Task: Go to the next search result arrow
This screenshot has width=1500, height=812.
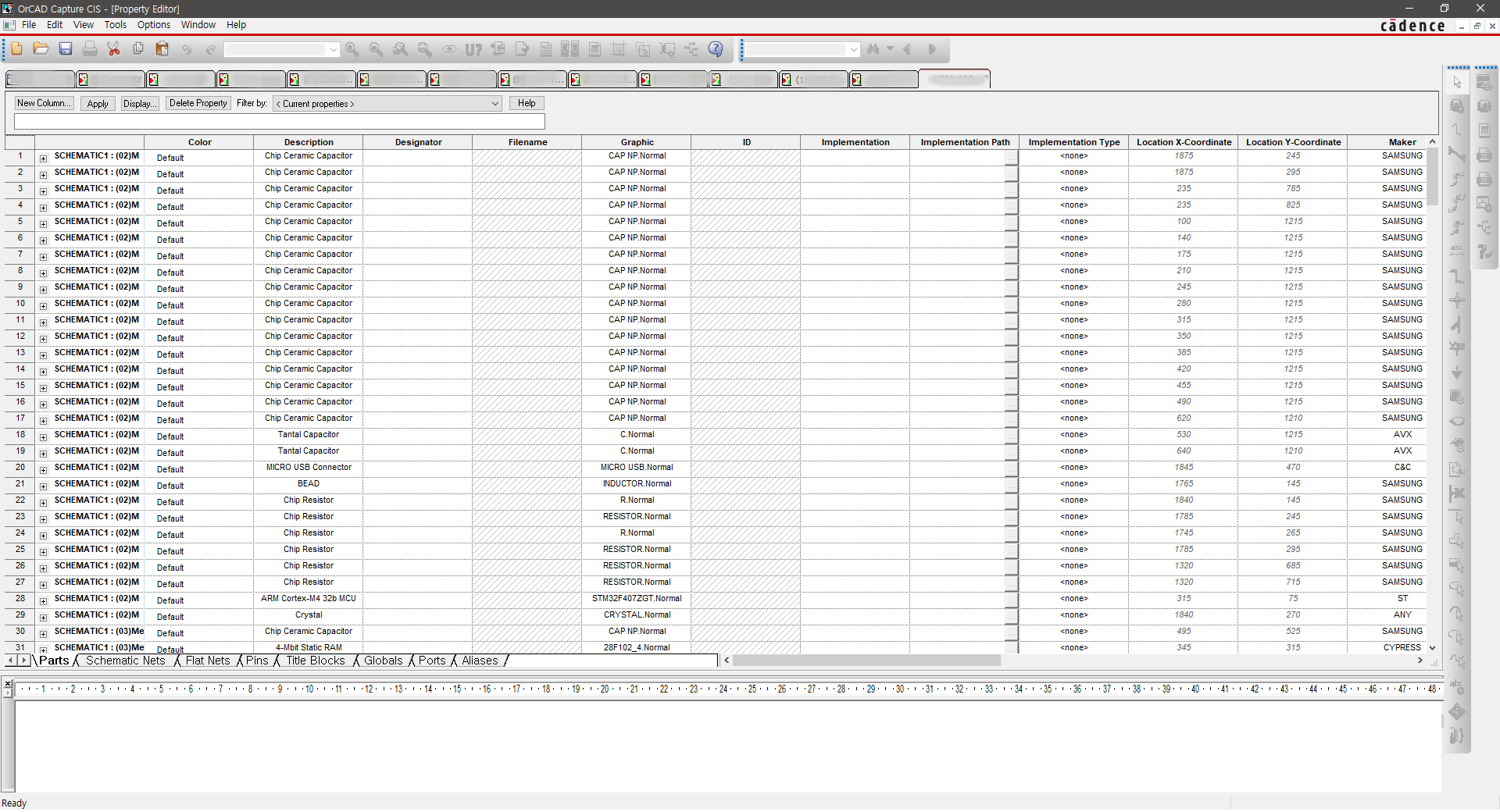Action: (x=932, y=49)
